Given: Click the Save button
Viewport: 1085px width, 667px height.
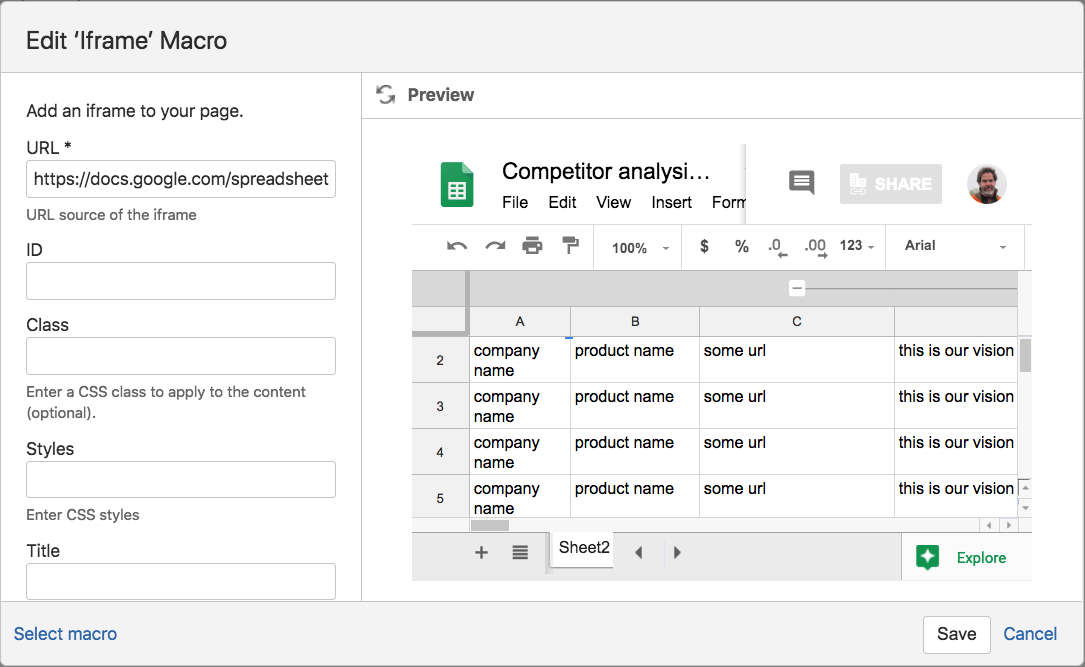Looking at the screenshot, I should 956,634.
